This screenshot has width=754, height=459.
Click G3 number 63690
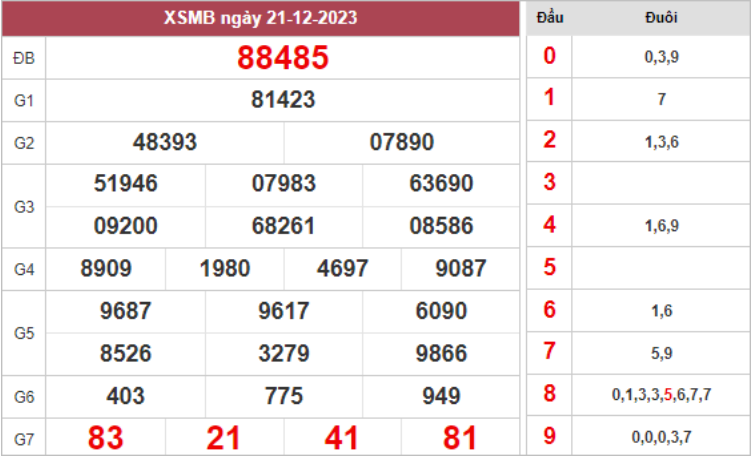pyautogui.click(x=441, y=184)
